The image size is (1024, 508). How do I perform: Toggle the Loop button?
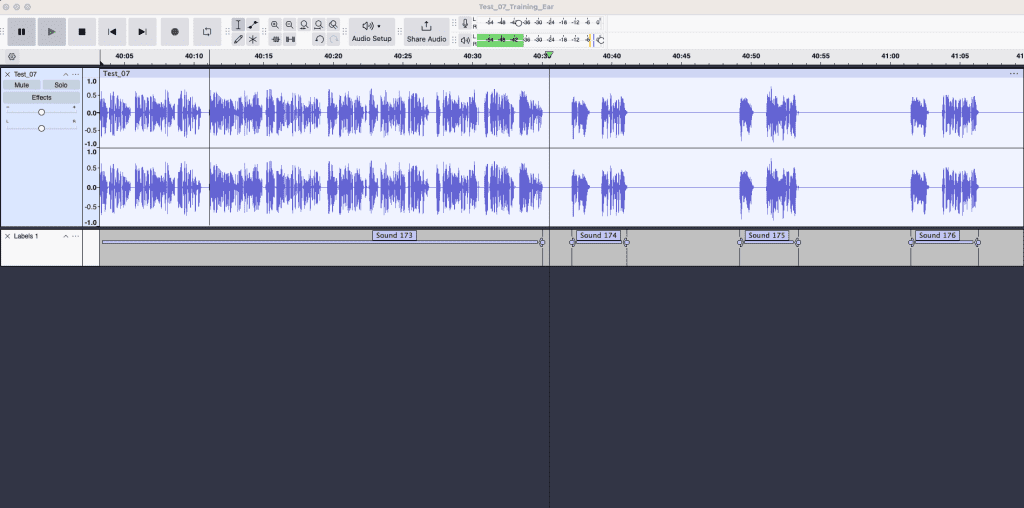207,31
